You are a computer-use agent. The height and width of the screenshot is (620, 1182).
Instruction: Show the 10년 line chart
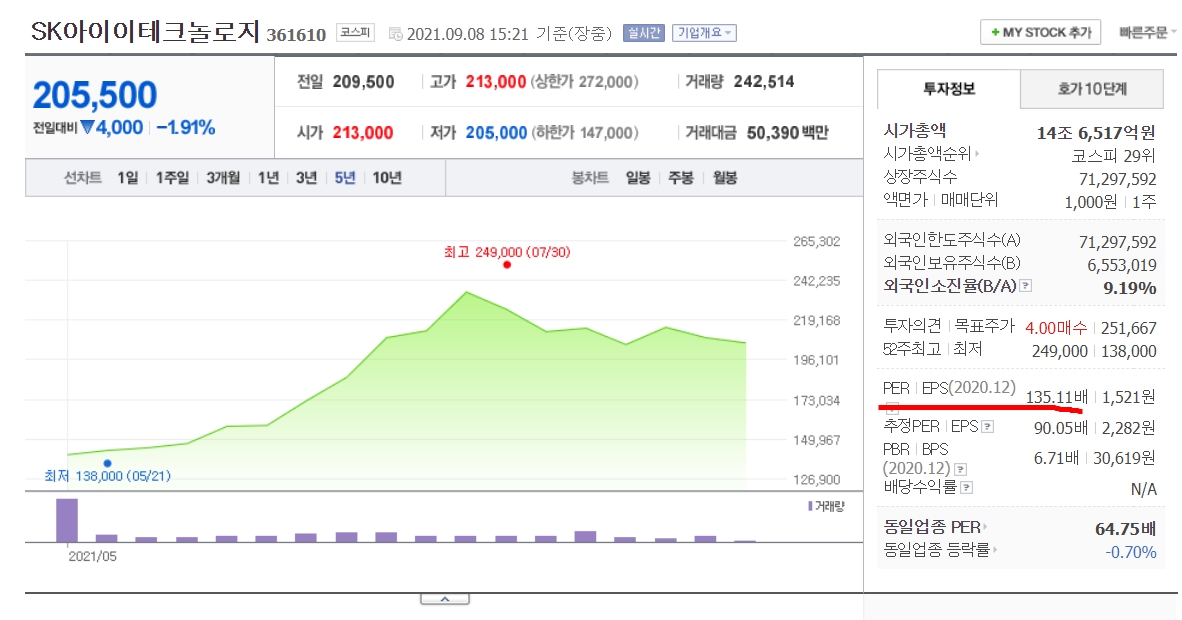point(387,178)
